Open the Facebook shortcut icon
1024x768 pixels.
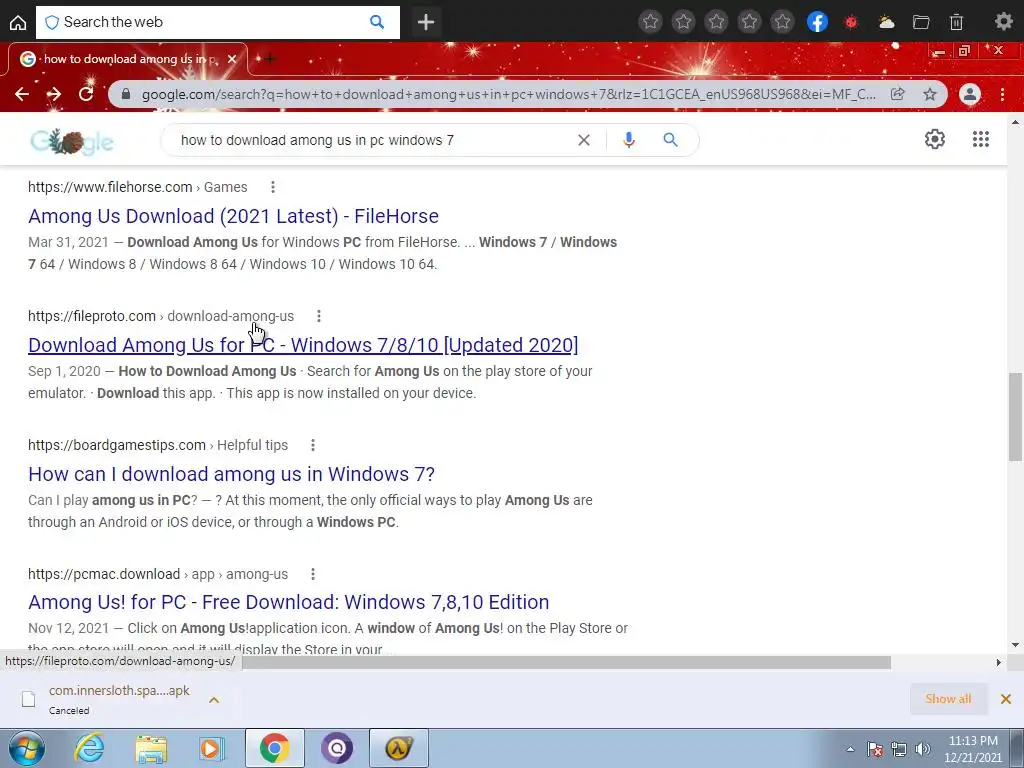coord(817,22)
